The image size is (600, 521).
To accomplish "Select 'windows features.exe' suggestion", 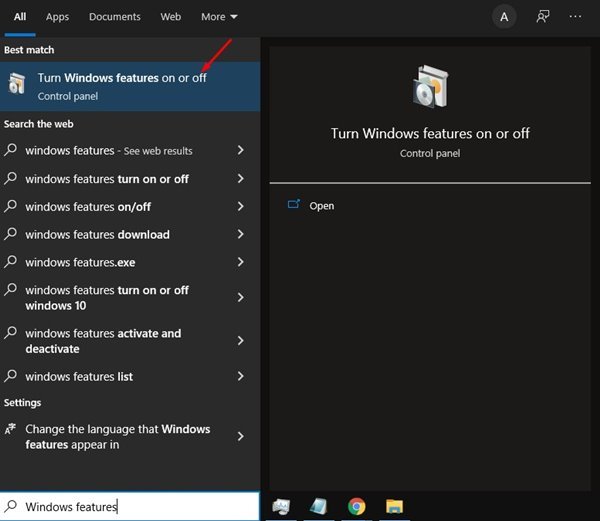I will coord(130,262).
